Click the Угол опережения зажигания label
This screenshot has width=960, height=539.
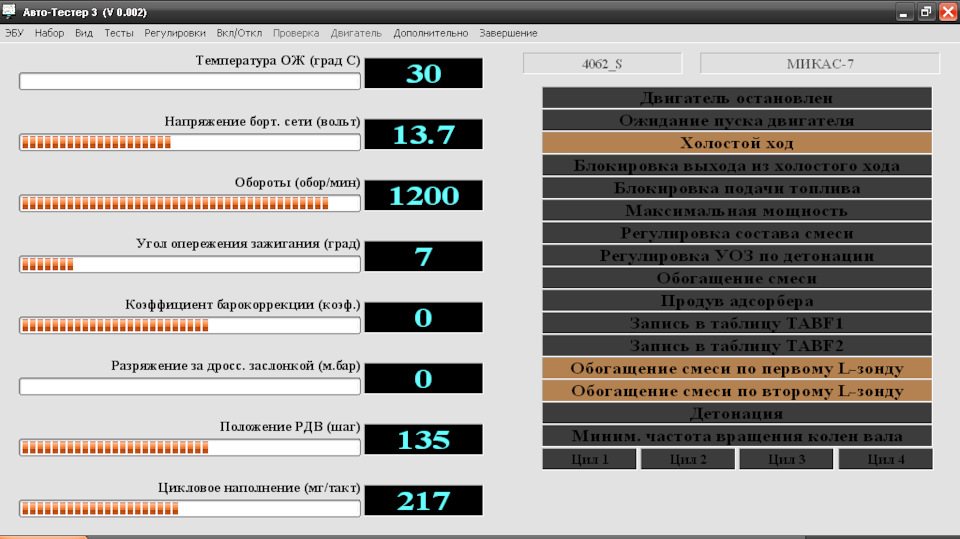pyautogui.click(x=248, y=244)
